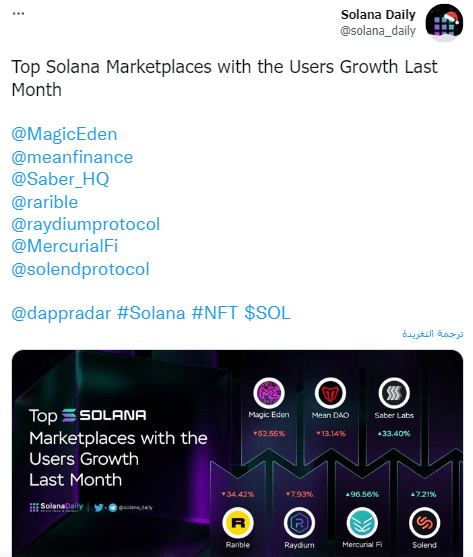
Task: Open the three-dot more options menu
Action: 18,13
